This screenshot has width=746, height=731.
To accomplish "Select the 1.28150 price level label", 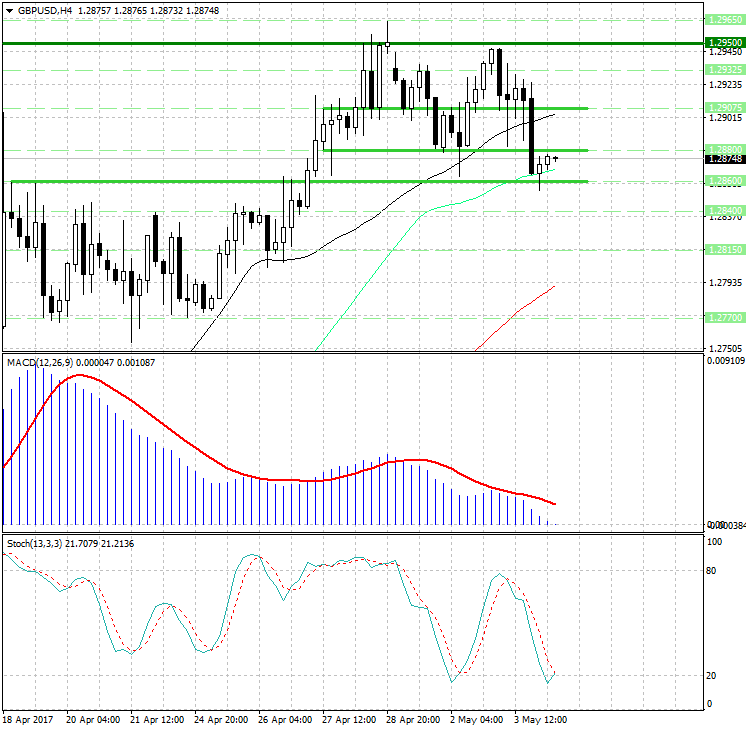I will click(x=723, y=249).
